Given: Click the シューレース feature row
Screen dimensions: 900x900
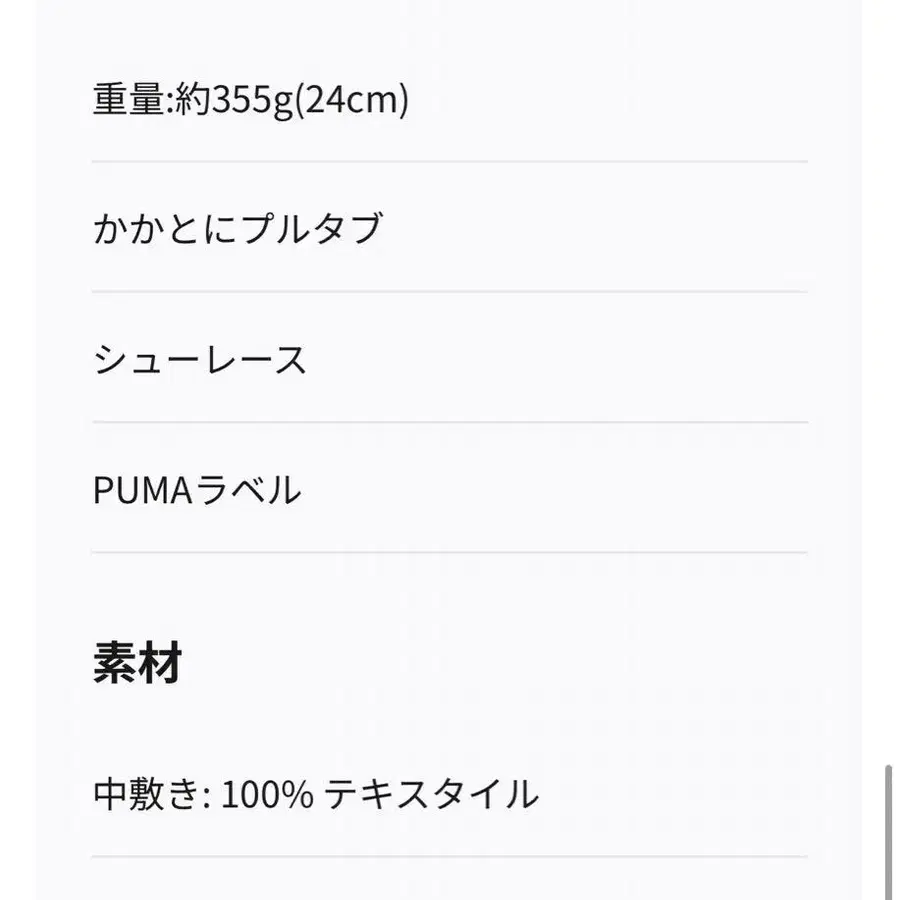Looking at the screenshot, I should point(200,359).
